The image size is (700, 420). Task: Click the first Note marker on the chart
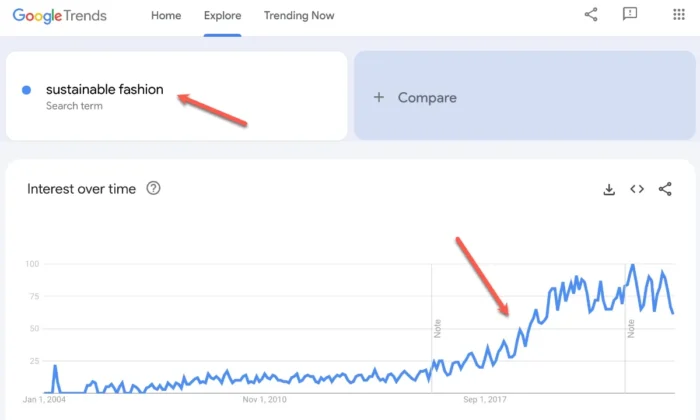tap(437, 327)
